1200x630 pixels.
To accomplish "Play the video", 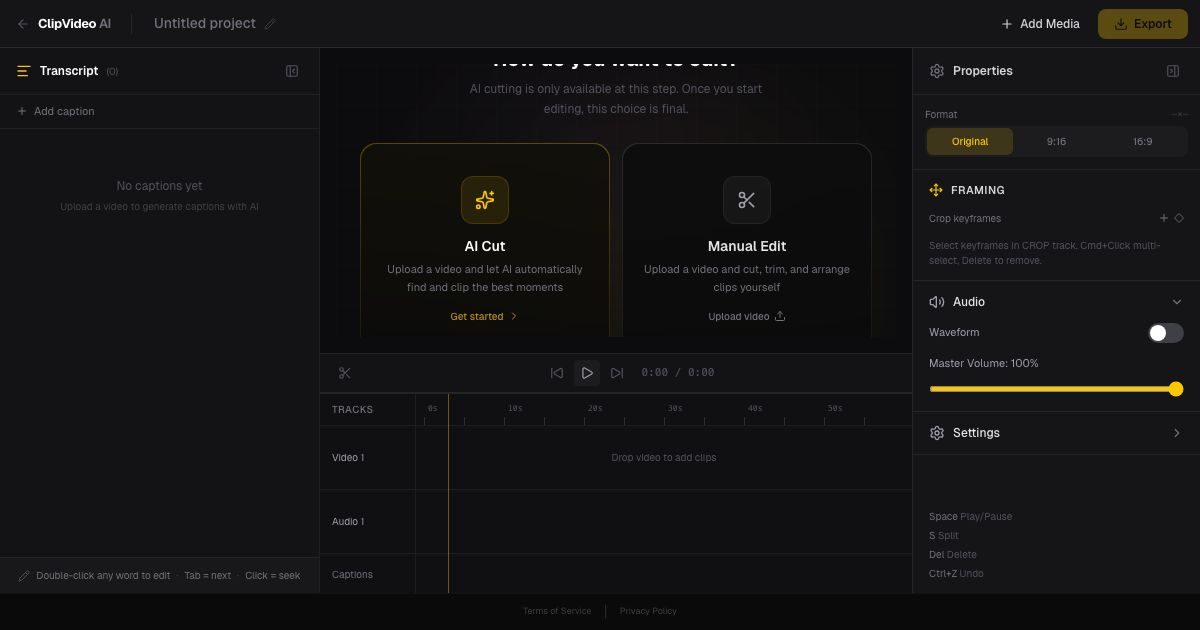I will (x=587, y=373).
